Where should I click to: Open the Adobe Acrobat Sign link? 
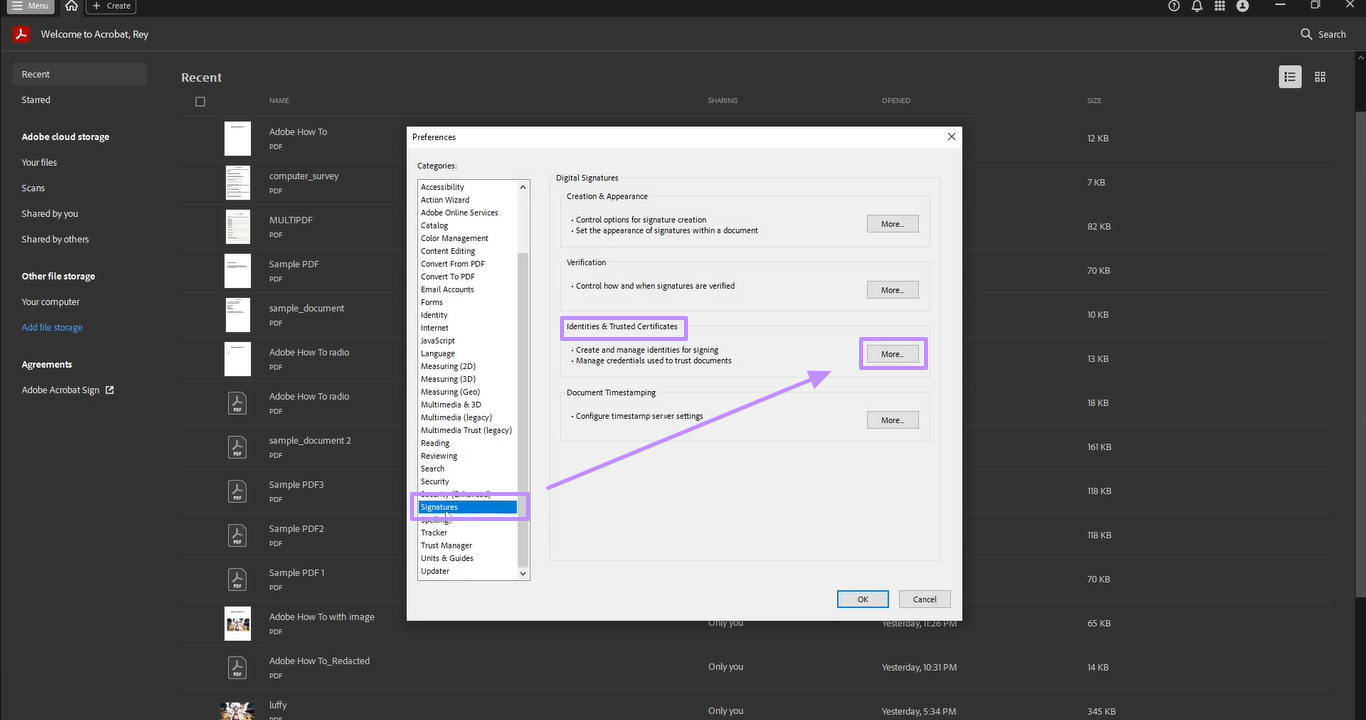[67, 390]
